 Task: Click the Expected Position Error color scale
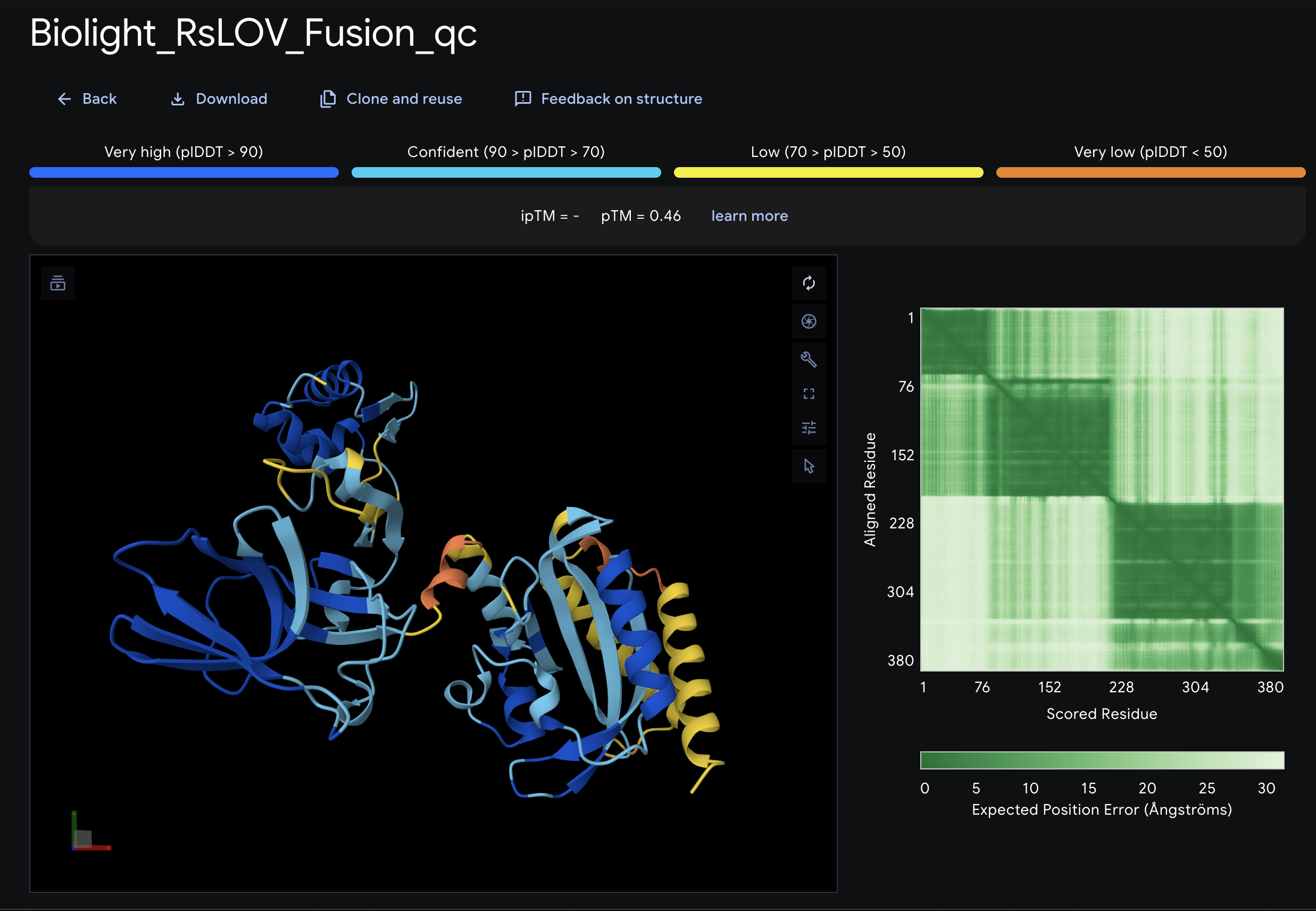pos(1102,760)
